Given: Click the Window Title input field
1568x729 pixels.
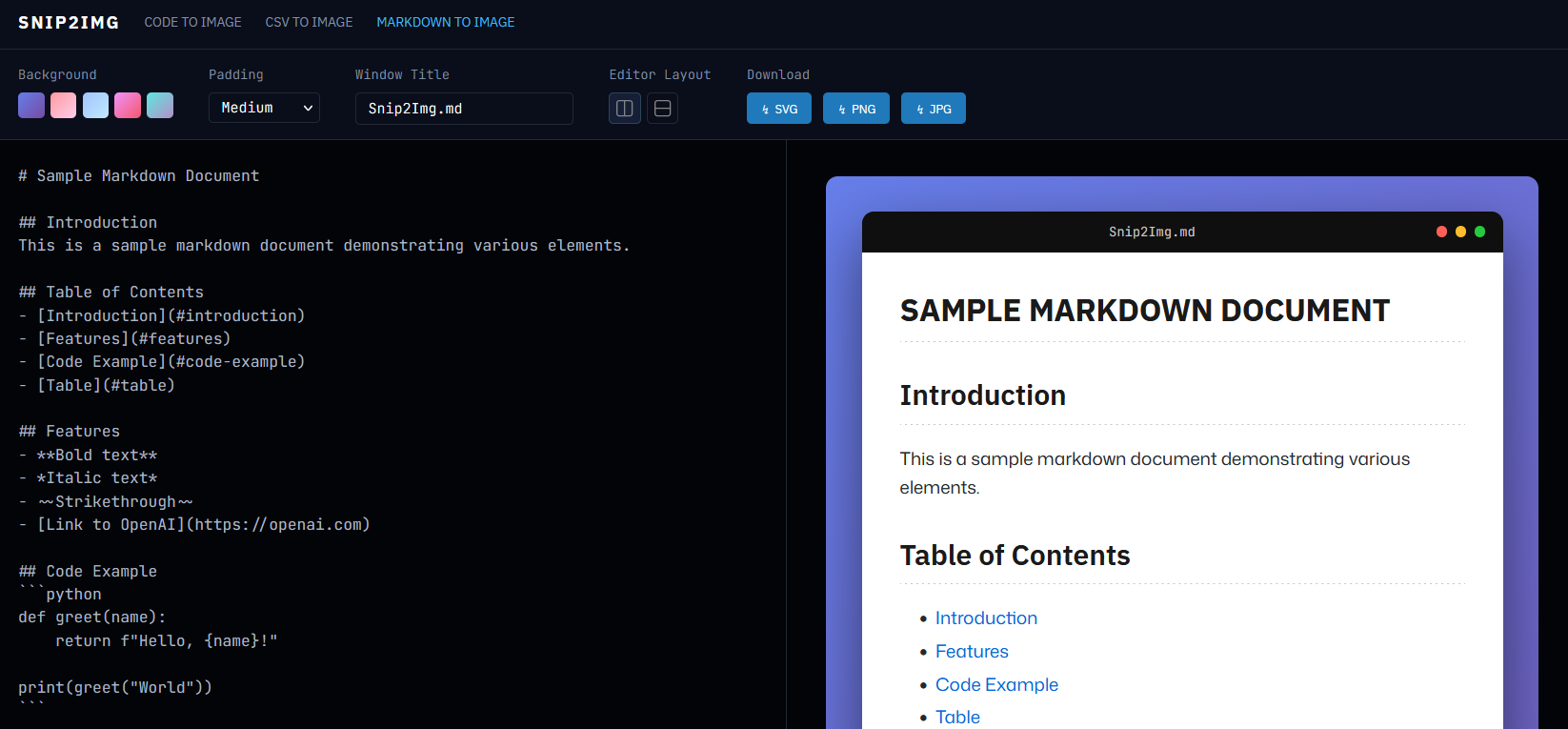Looking at the screenshot, I should click(x=464, y=109).
